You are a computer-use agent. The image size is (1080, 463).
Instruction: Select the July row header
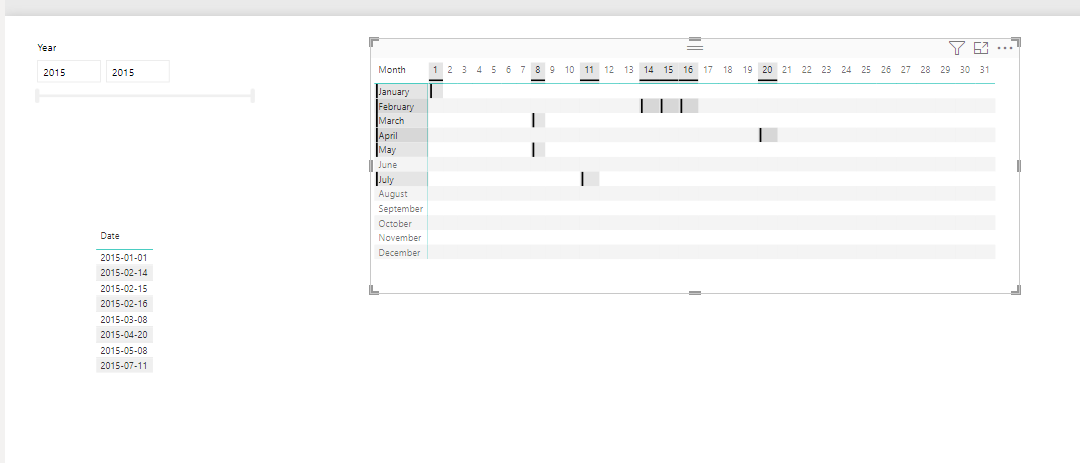coord(402,179)
